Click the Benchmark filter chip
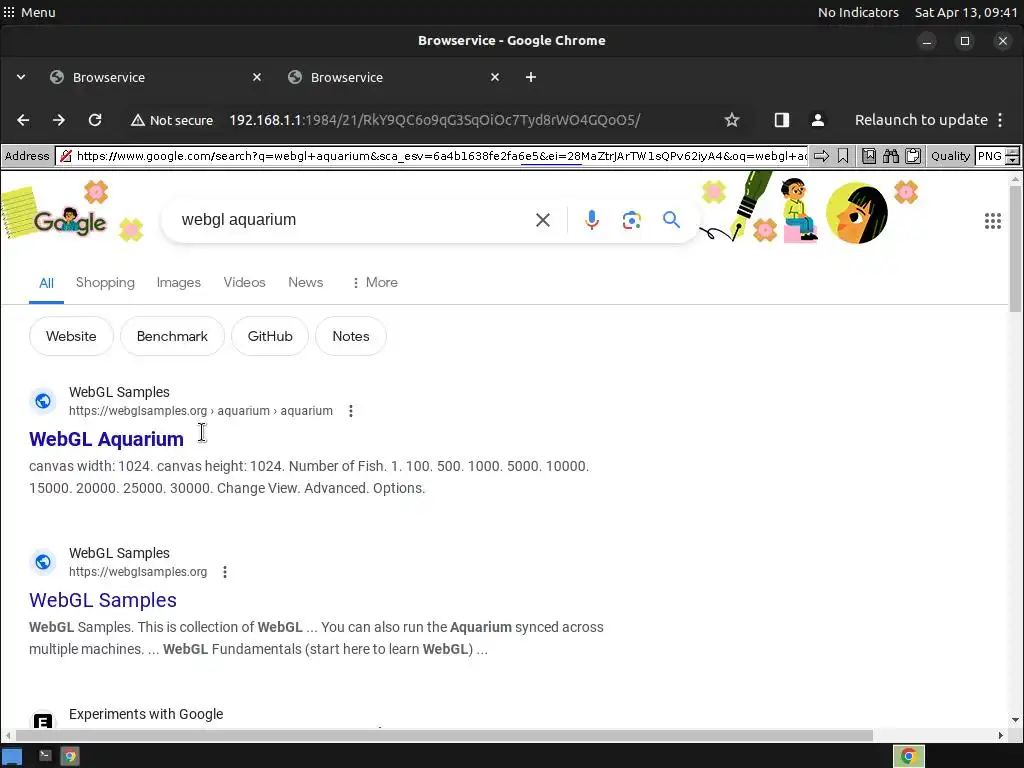 point(172,336)
